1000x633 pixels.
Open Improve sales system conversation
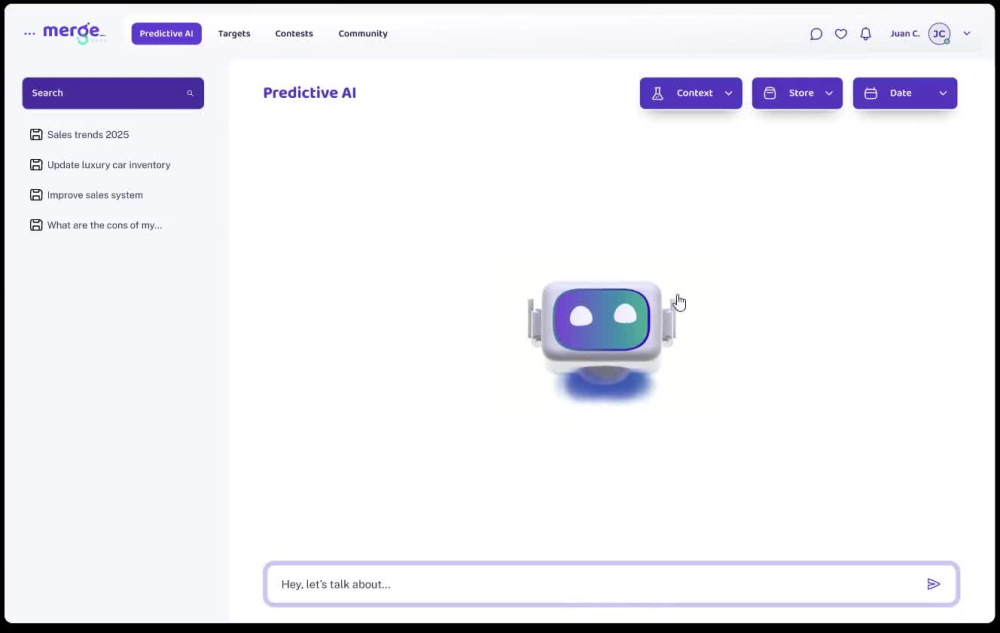(95, 195)
